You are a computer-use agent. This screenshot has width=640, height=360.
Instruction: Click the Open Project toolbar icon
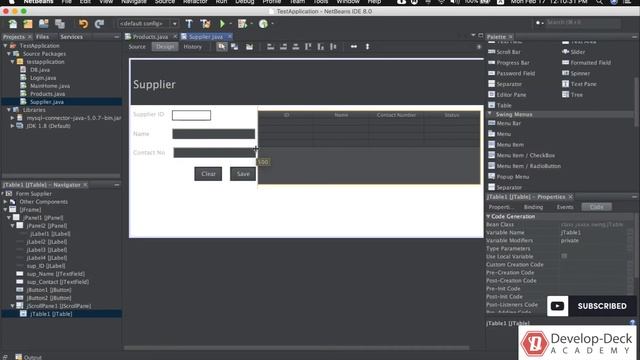tap(44, 24)
